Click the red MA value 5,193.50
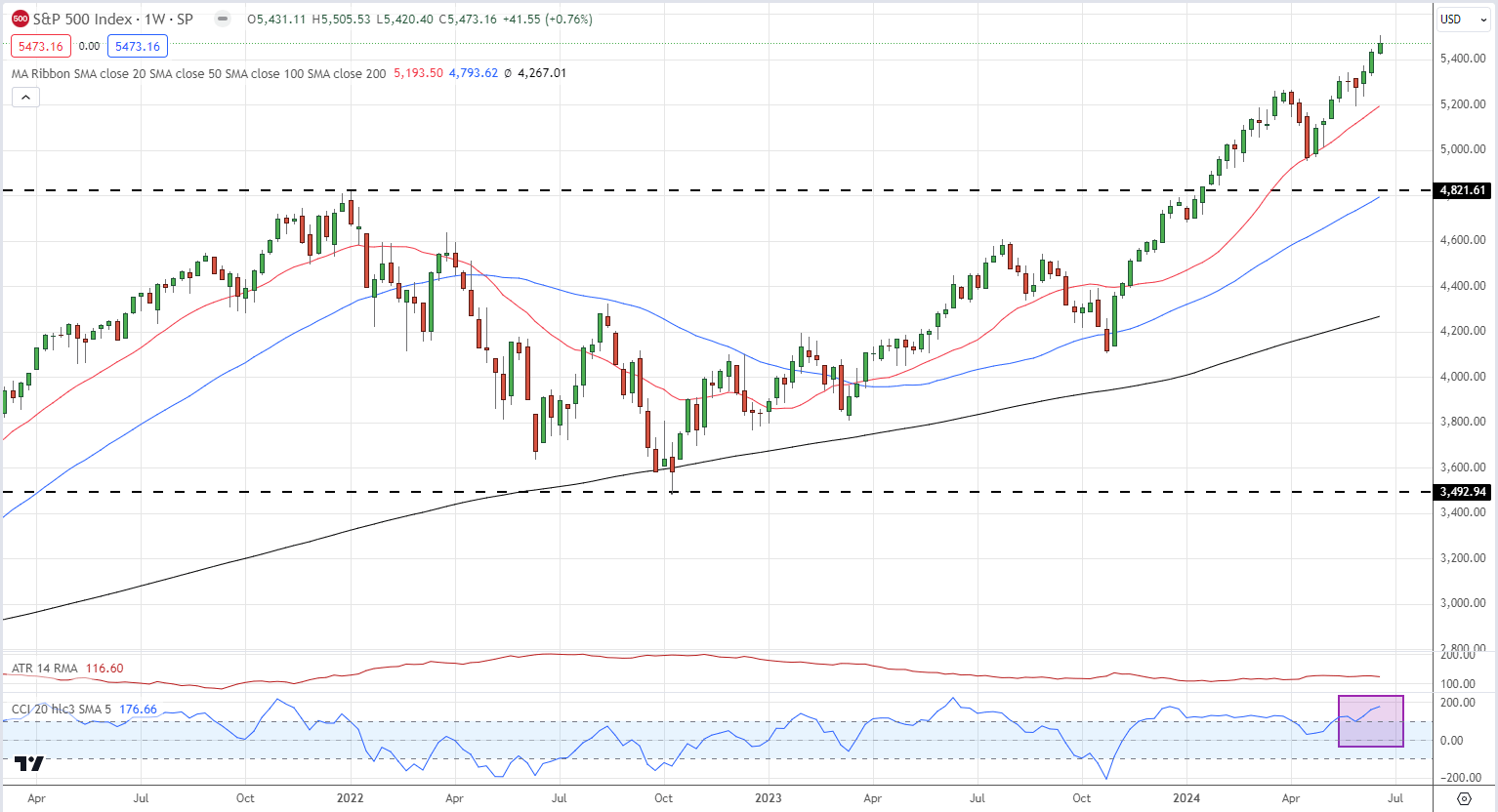 click(x=418, y=73)
